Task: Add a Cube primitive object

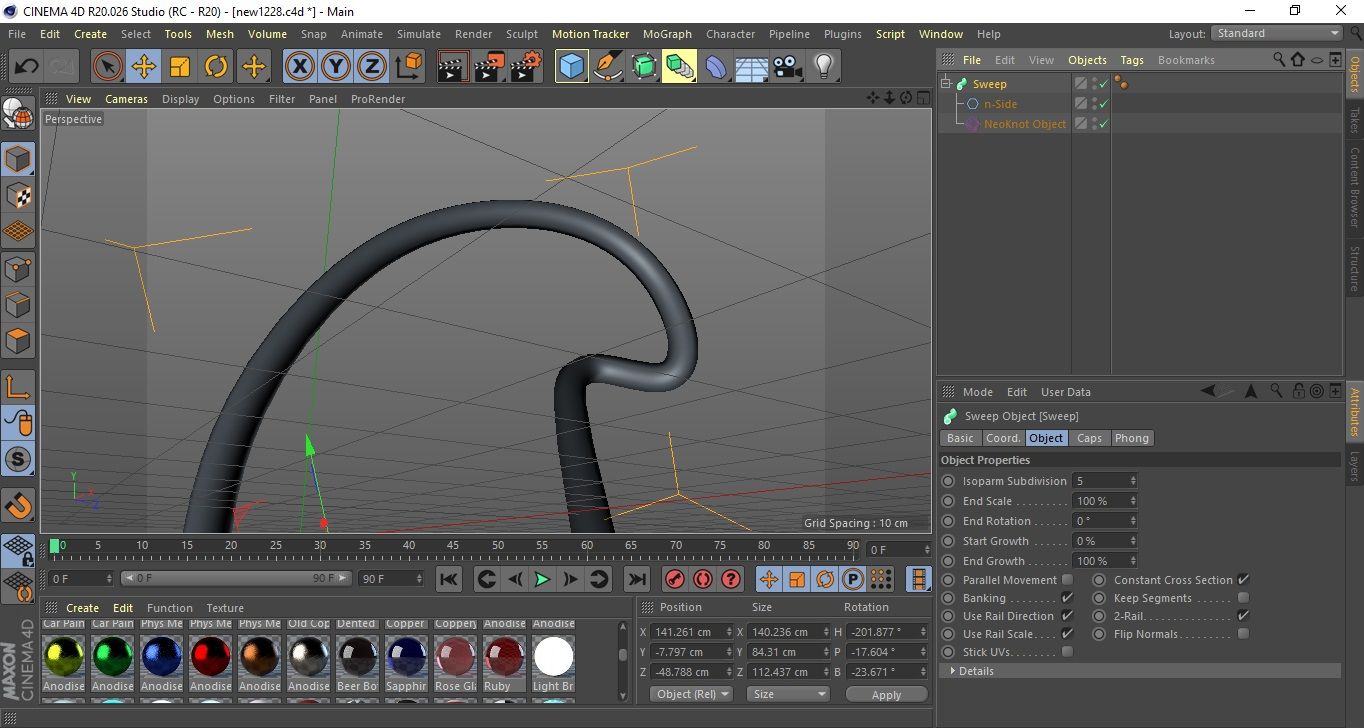Action: coord(571,67)
